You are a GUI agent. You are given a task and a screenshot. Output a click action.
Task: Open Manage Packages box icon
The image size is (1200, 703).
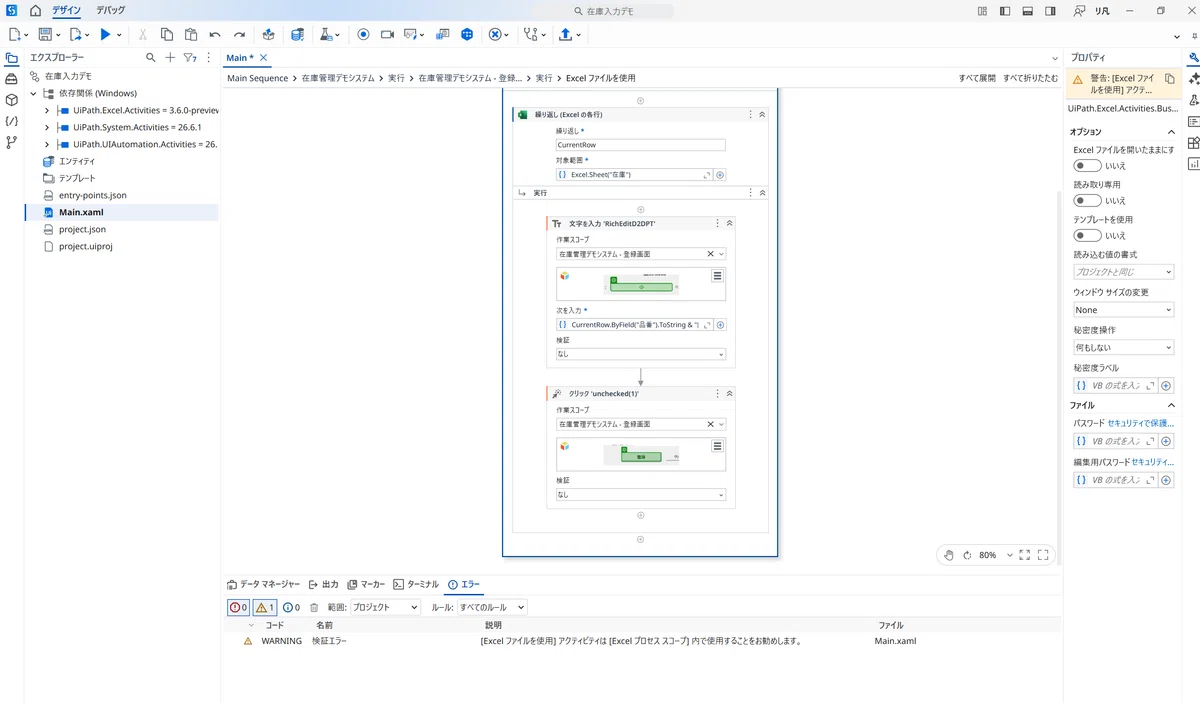(x=269, y=34)
